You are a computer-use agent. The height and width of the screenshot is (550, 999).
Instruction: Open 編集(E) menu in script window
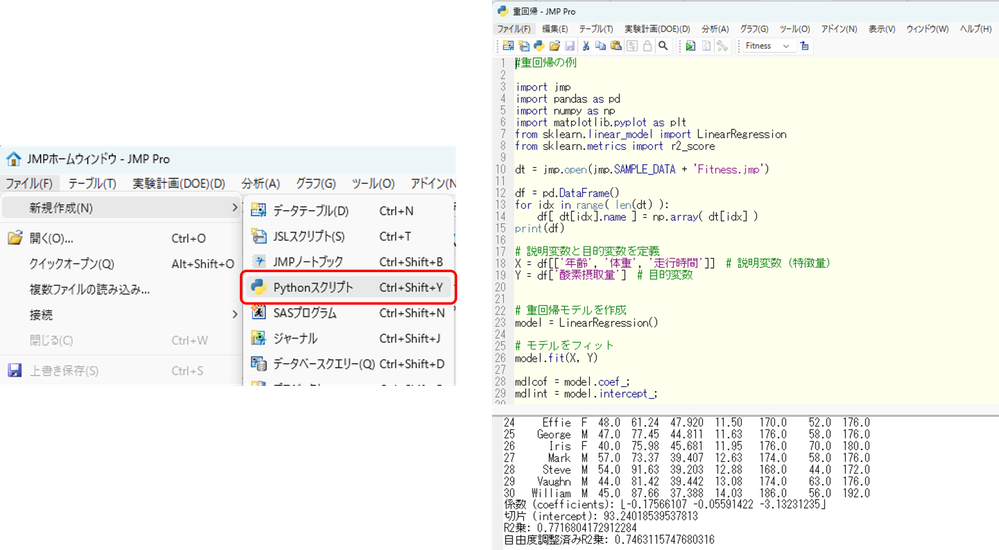(555, 29)
